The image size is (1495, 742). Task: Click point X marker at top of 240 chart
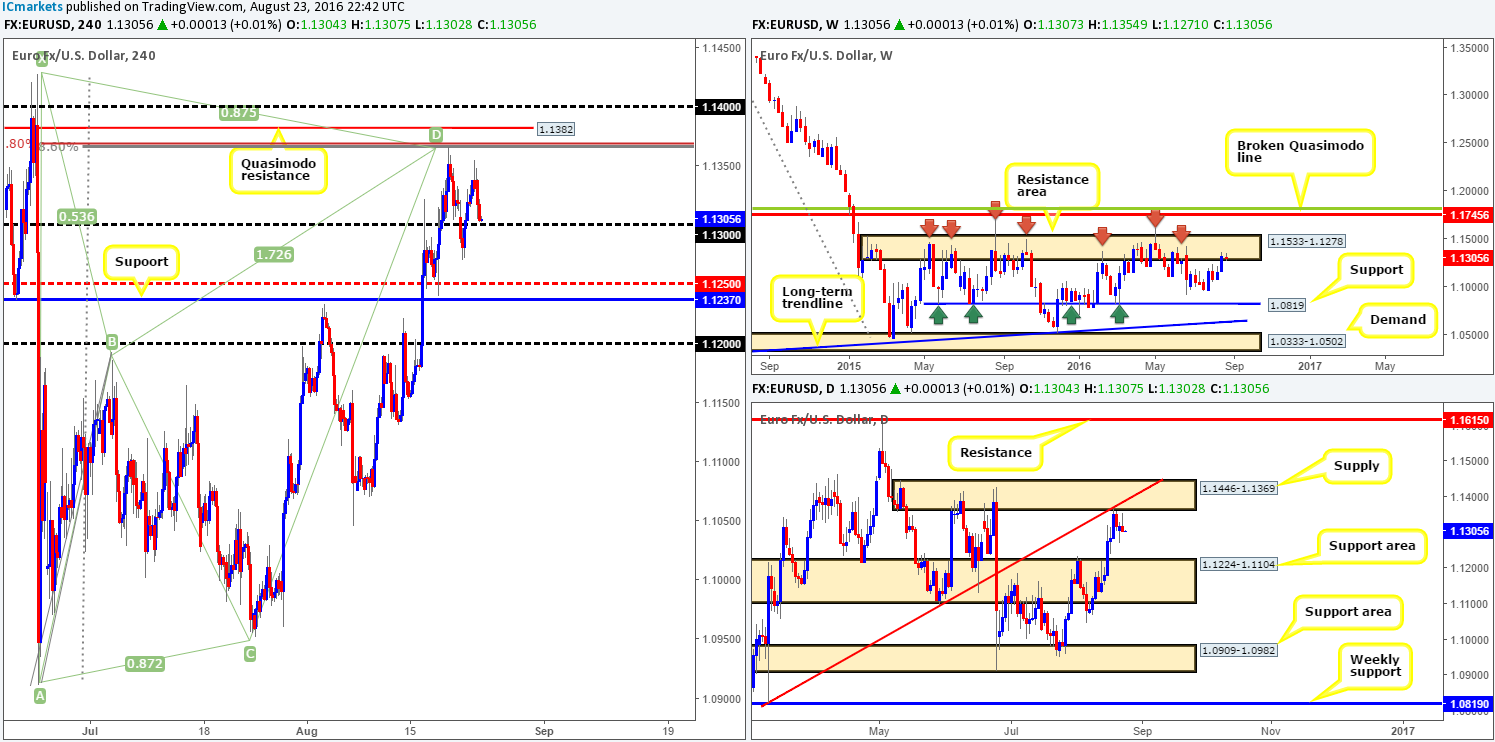[41, 60]
